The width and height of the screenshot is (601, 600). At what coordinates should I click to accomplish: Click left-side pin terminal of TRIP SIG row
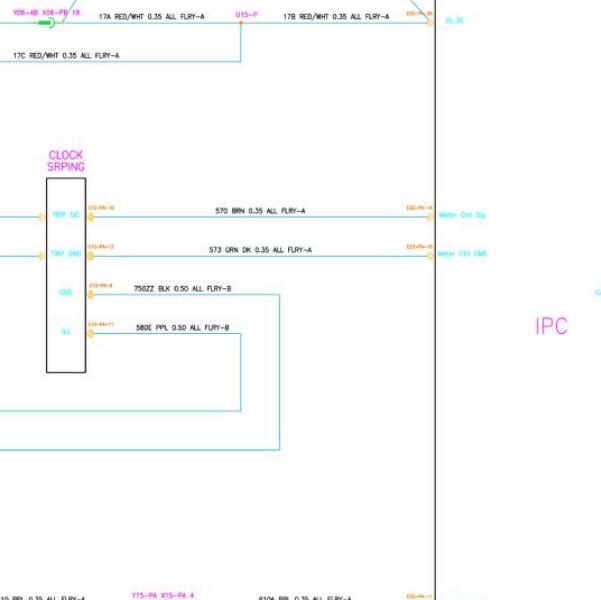(x=41, y=217)
